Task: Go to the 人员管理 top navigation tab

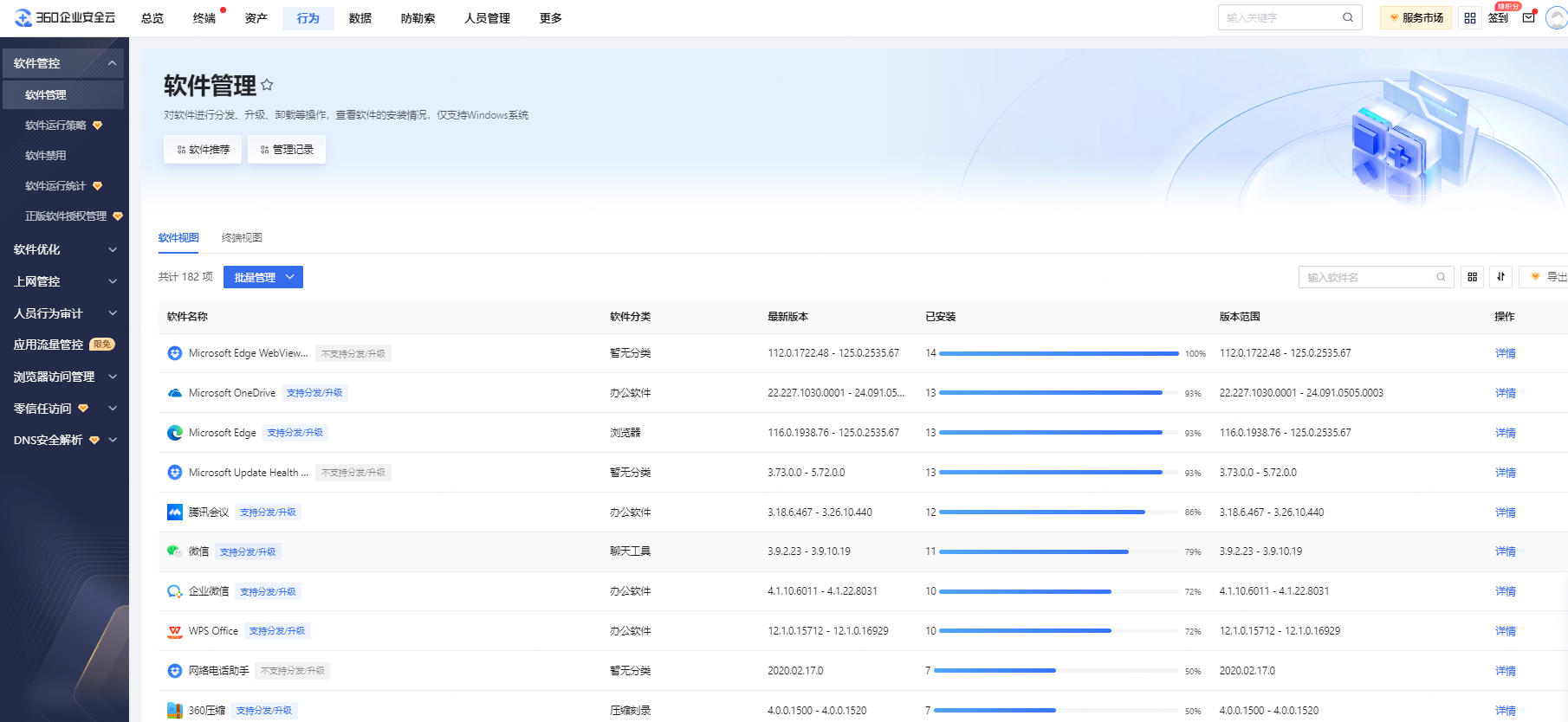Action: 488,18
